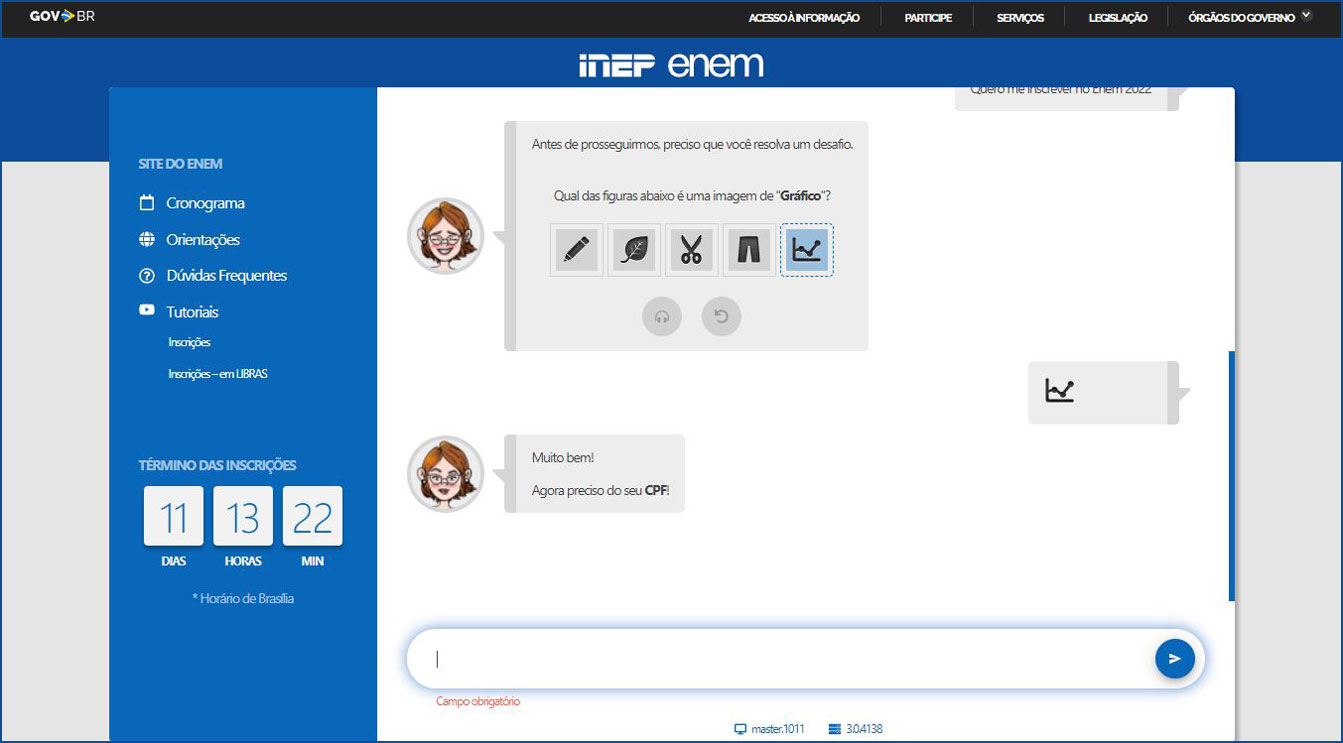The width and height of the screenshot is (1343, 743).
Task: Open the Cronograma page
Action: coord(205,203)
